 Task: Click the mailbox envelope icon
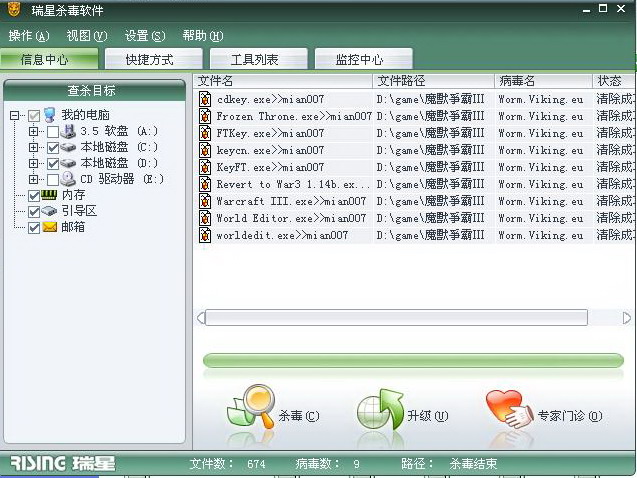[x=50, y=227]
